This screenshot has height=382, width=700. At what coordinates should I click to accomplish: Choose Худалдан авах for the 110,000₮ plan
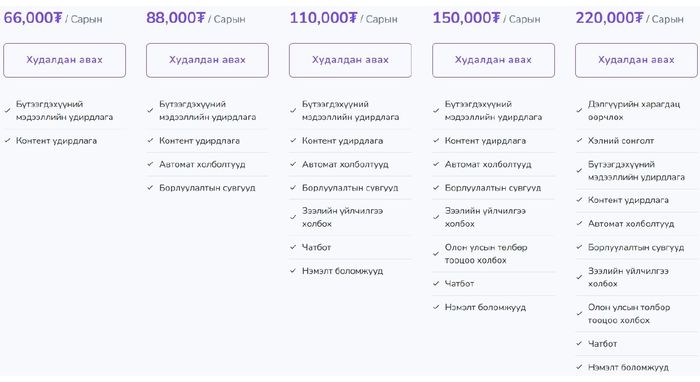pos(350,60)
